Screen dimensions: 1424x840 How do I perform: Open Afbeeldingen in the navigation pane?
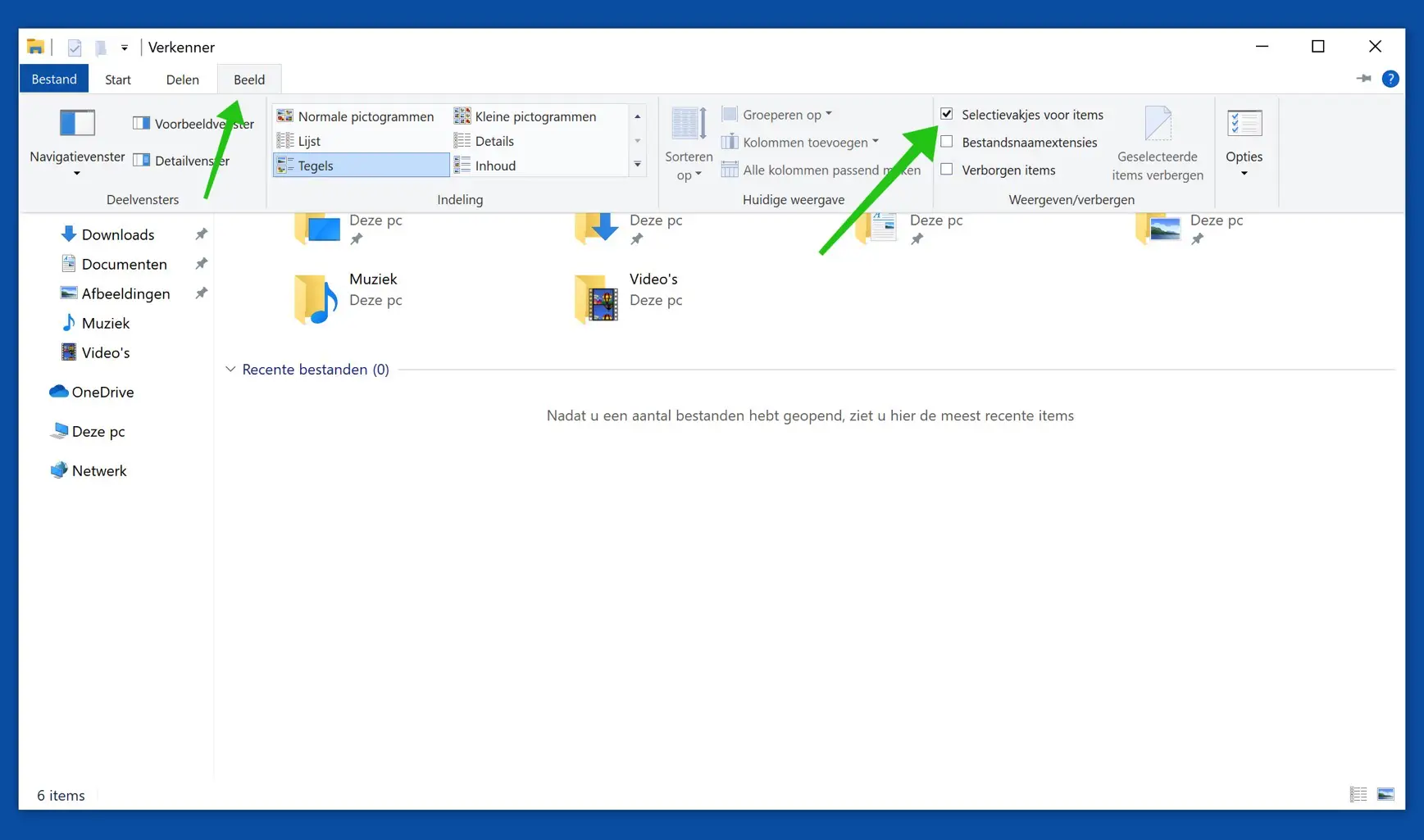click(125, 293)
